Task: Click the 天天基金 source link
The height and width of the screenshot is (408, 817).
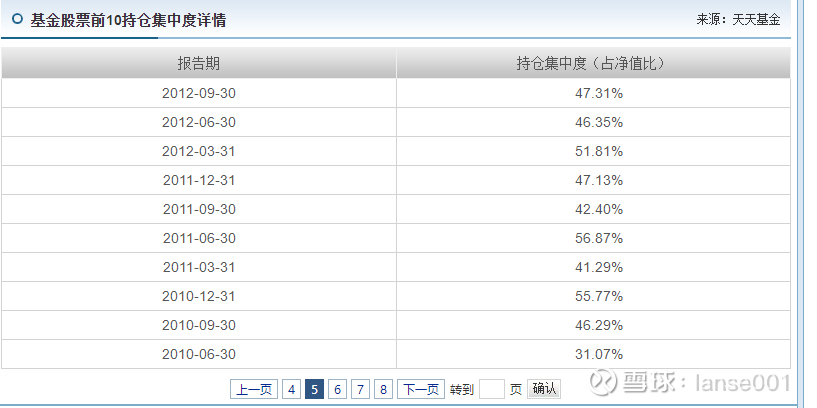Action: coord(757,19)
